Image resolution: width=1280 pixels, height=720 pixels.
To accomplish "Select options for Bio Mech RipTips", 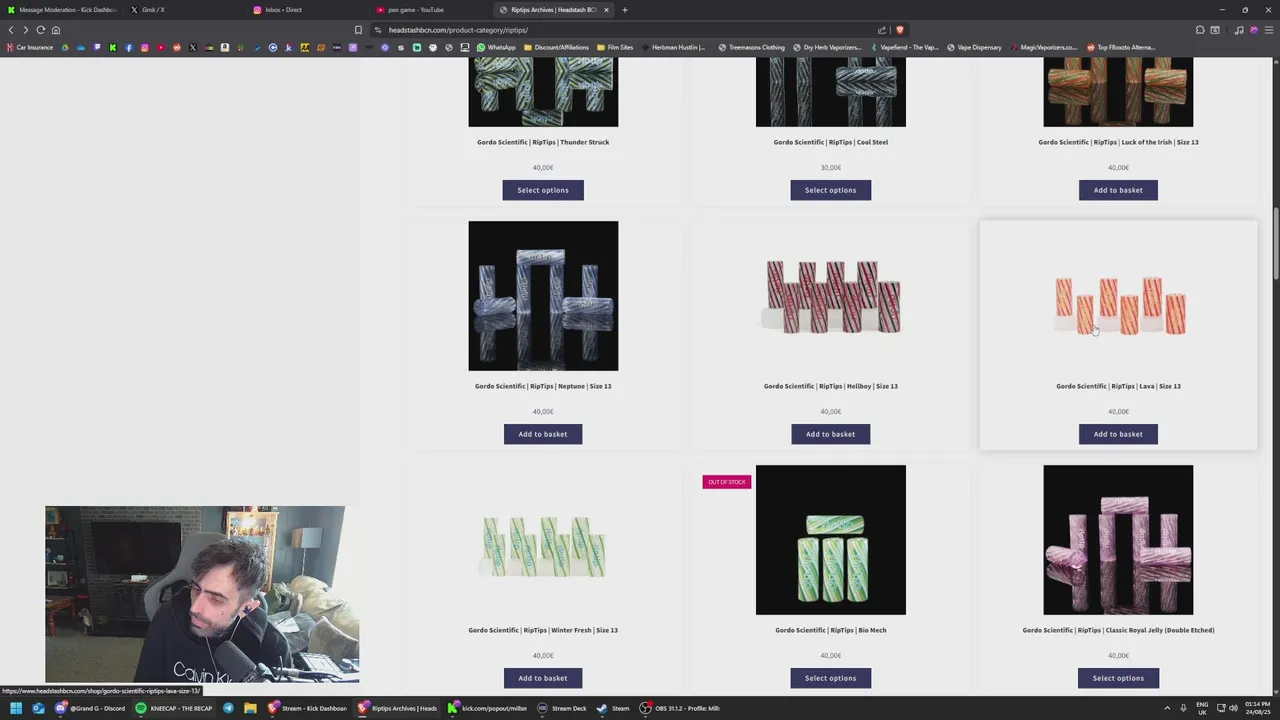I will click(830, 678).
